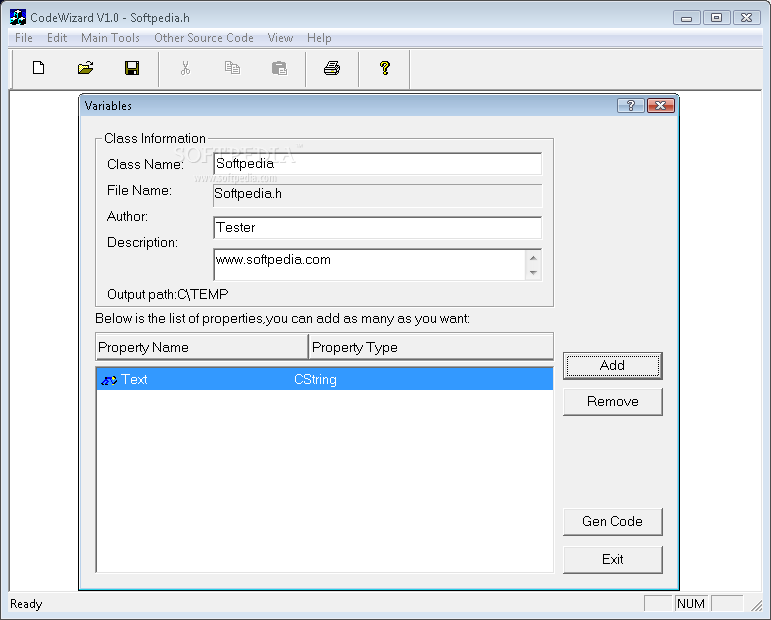The image size is (771, 620).
Task: Open the Other Source Code menu
Action: pos(204,38)
